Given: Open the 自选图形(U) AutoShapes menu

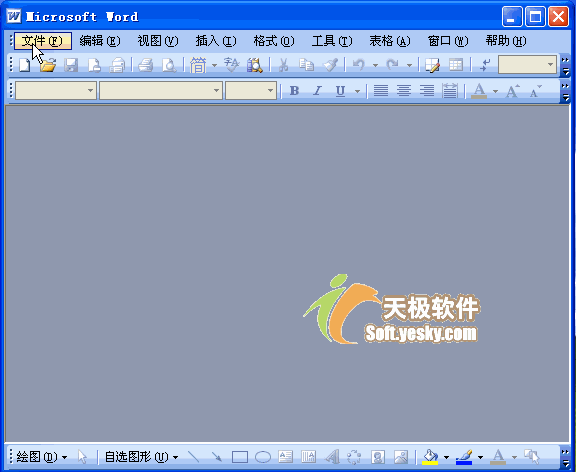Looking at the screenshot, I should pos(141,457).
